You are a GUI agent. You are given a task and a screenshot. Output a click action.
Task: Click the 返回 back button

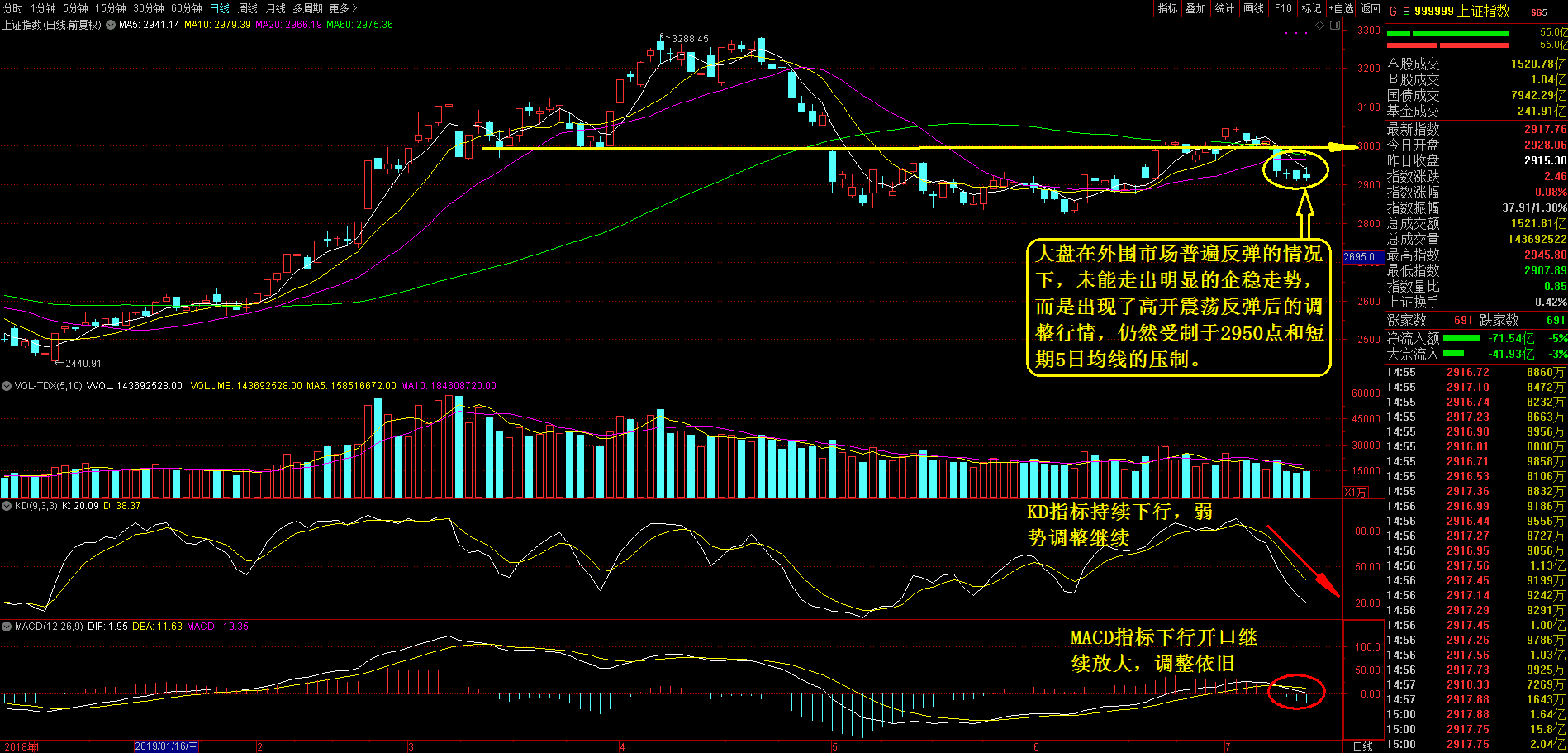1371,8
